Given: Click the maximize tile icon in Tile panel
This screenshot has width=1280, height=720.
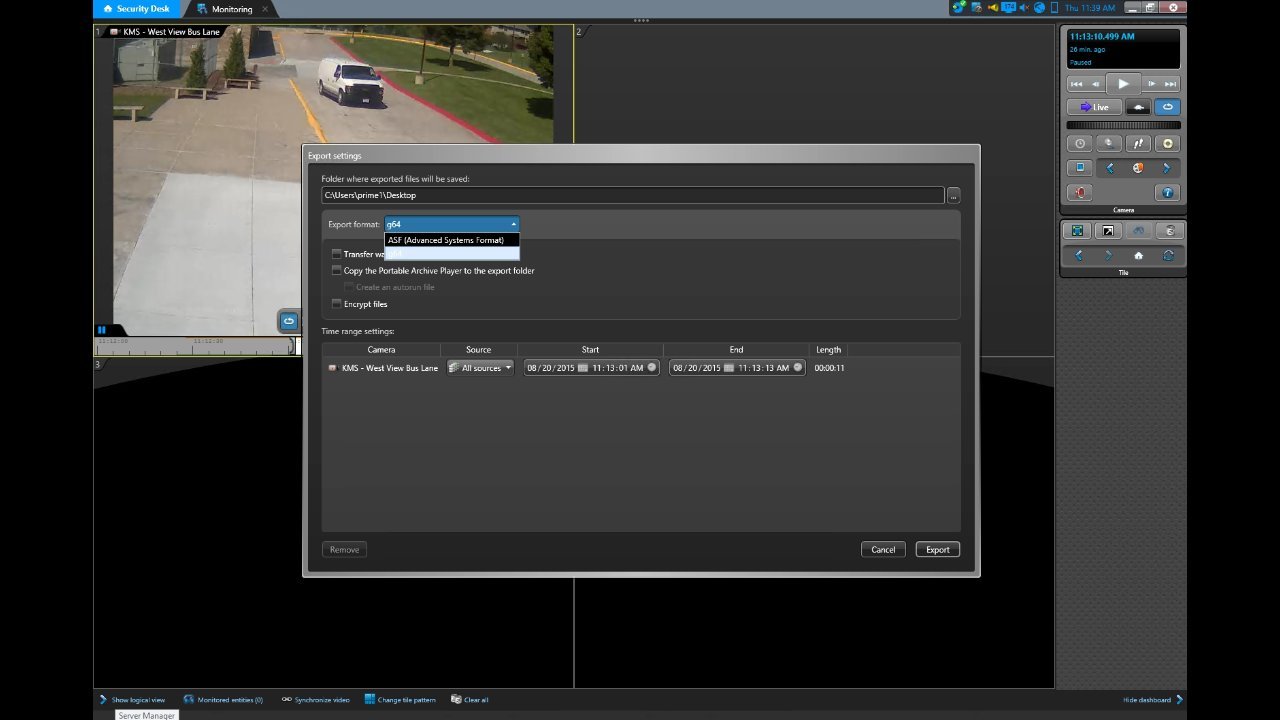Looking at the screenshot, I should pyautogui.click(x=1078, y=231).
